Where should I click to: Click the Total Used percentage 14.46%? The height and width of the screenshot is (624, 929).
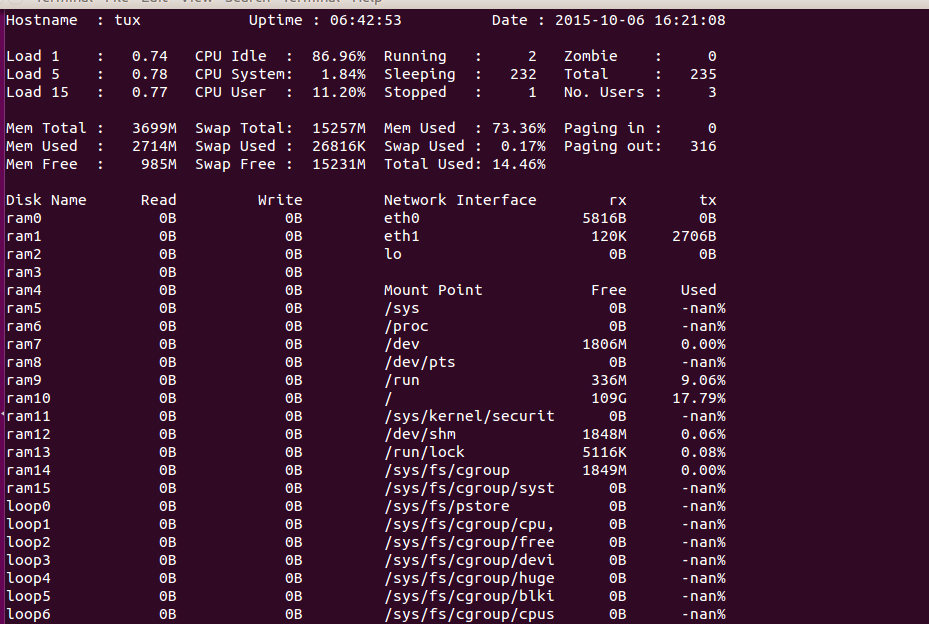pyautogui.click(x=514, y=164)
